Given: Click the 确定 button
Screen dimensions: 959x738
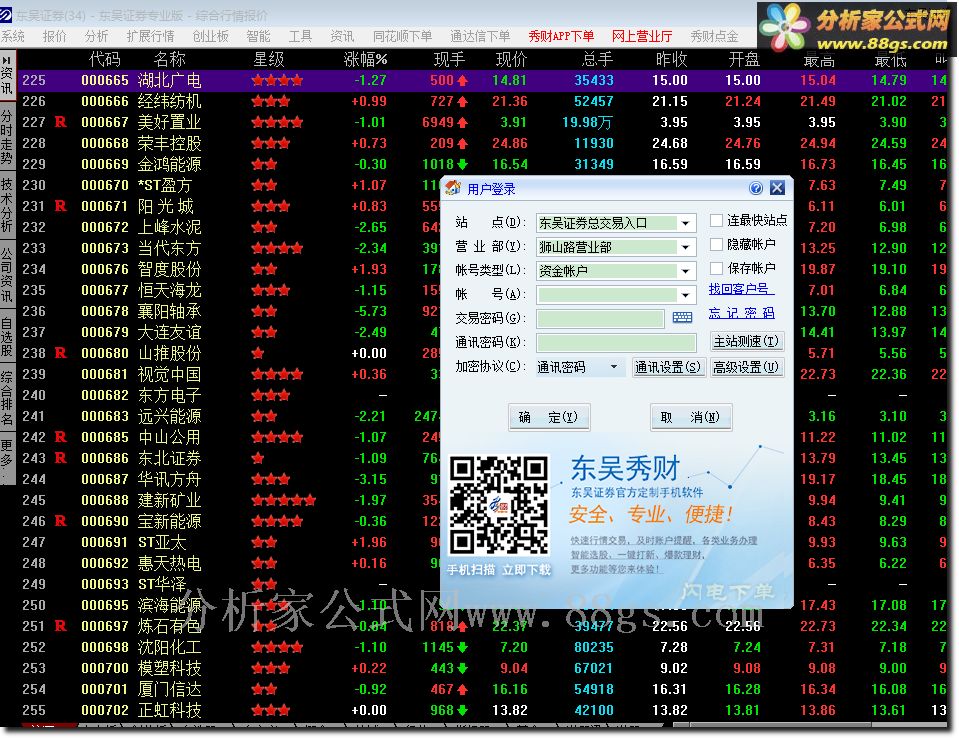Looking at the screenshot, I should coord(549,418).
